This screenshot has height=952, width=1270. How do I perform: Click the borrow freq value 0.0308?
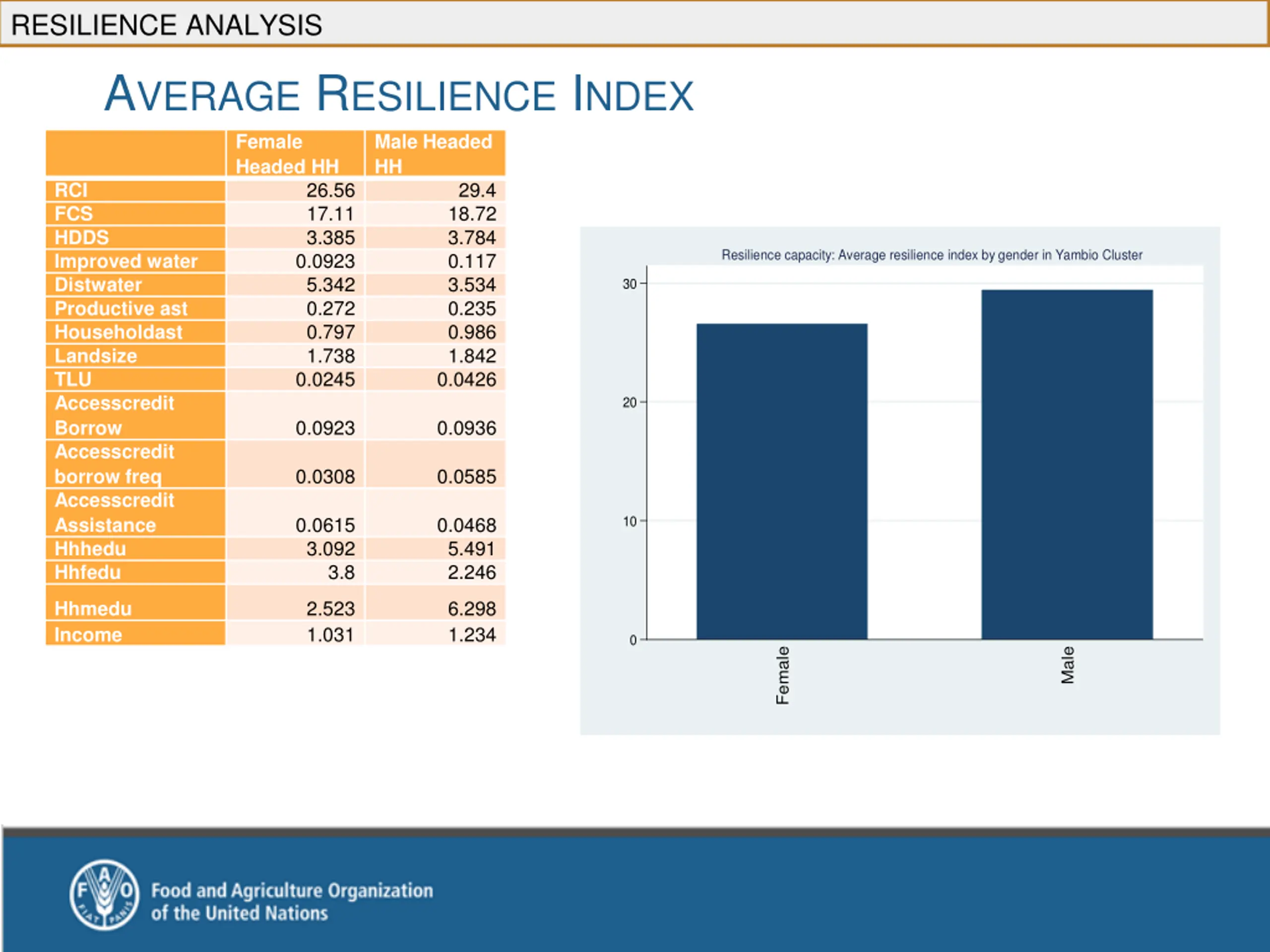[x=325, y=477]
